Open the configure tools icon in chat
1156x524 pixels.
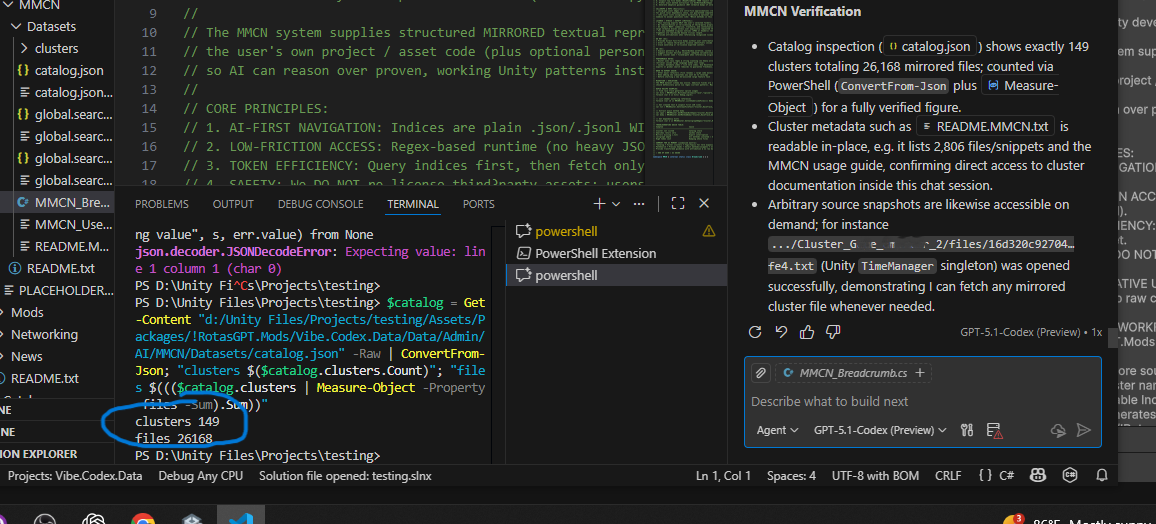[x=967, y=430]
